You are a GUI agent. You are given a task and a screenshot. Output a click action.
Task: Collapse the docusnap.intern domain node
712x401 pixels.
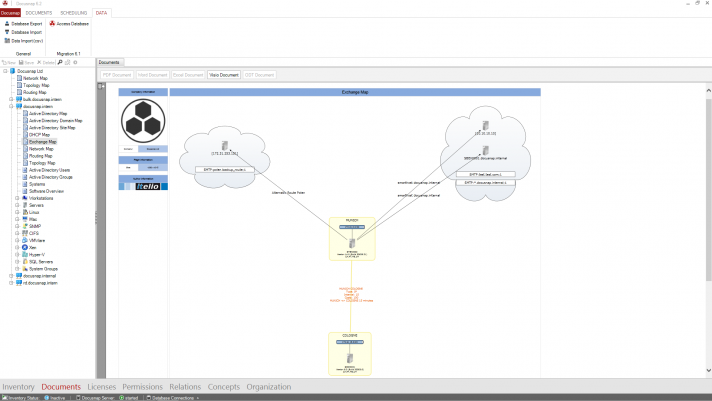[10, 106]
